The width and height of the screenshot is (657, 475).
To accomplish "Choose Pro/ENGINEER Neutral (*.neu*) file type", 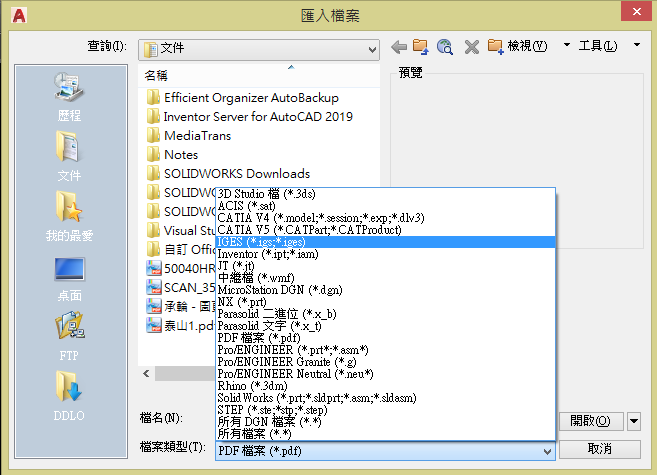I will [385, 374].
